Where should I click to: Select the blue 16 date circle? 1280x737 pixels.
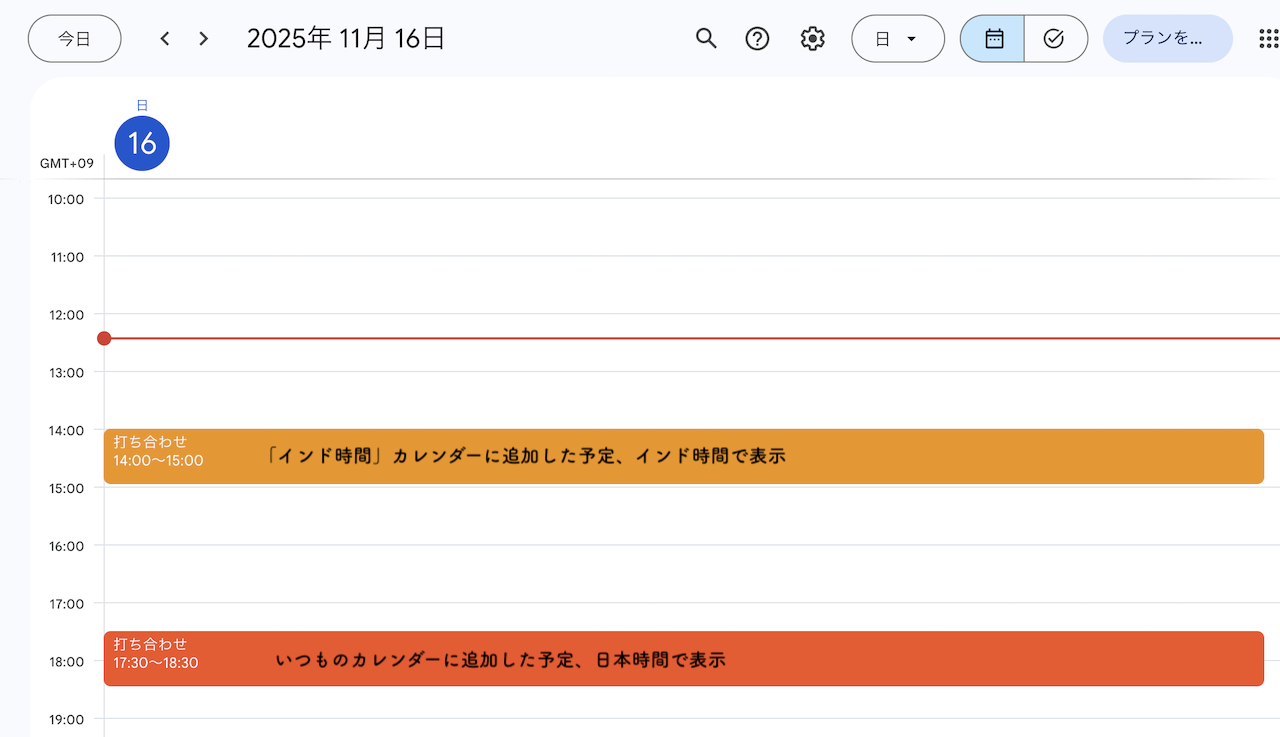pyautogui.click(x=142, y=143)
